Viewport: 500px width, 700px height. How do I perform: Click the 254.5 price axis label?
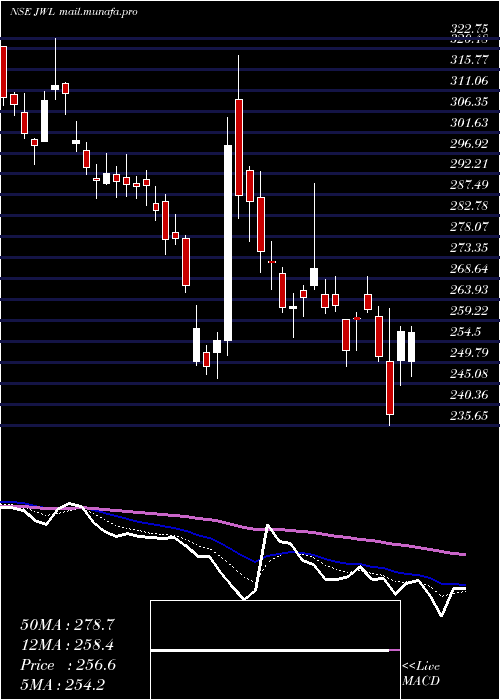[466, 331]
